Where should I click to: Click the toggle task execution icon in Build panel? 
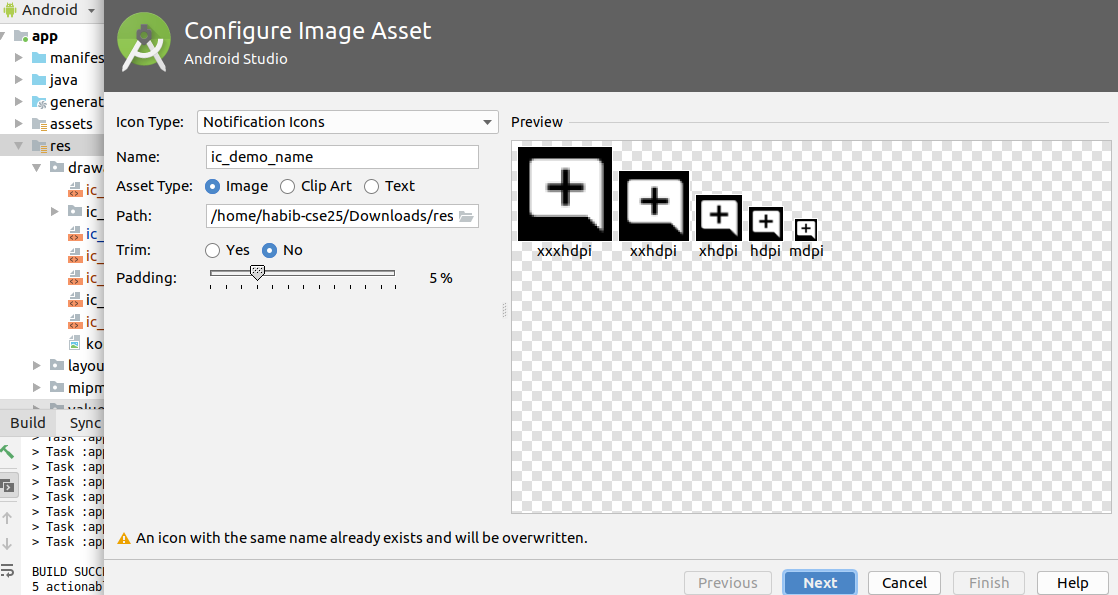pyautogui.click(x=8, y=486)
